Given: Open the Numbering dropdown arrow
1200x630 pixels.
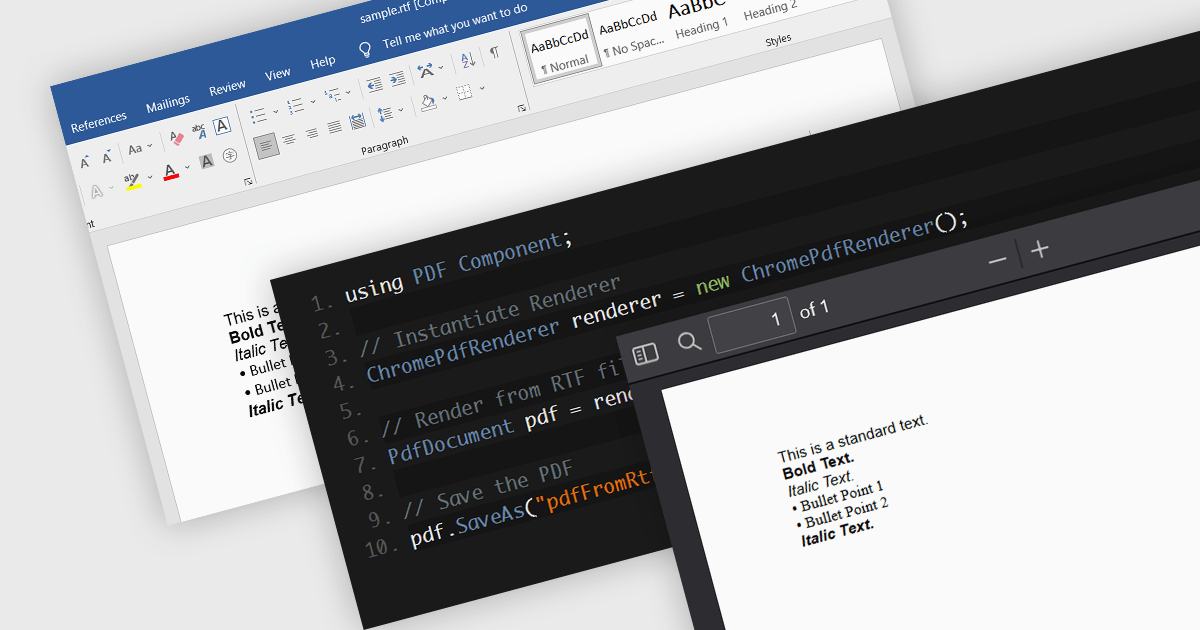Looking at the screenshot, I should [312, 101].
